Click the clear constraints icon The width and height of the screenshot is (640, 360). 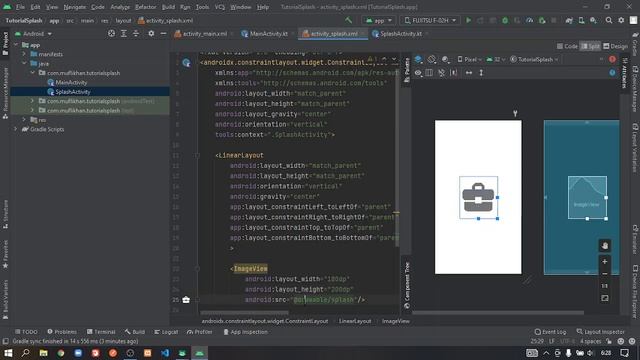[x=441, y=73]
